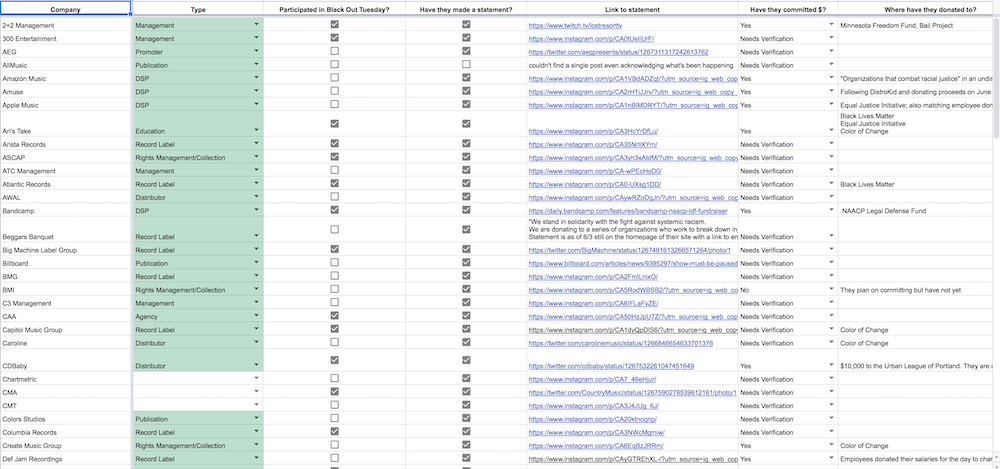The width and height of the screenshot is (1000, 469).
Task: Open Colors Studios Instagram statement link
Action: click(592, 419)
